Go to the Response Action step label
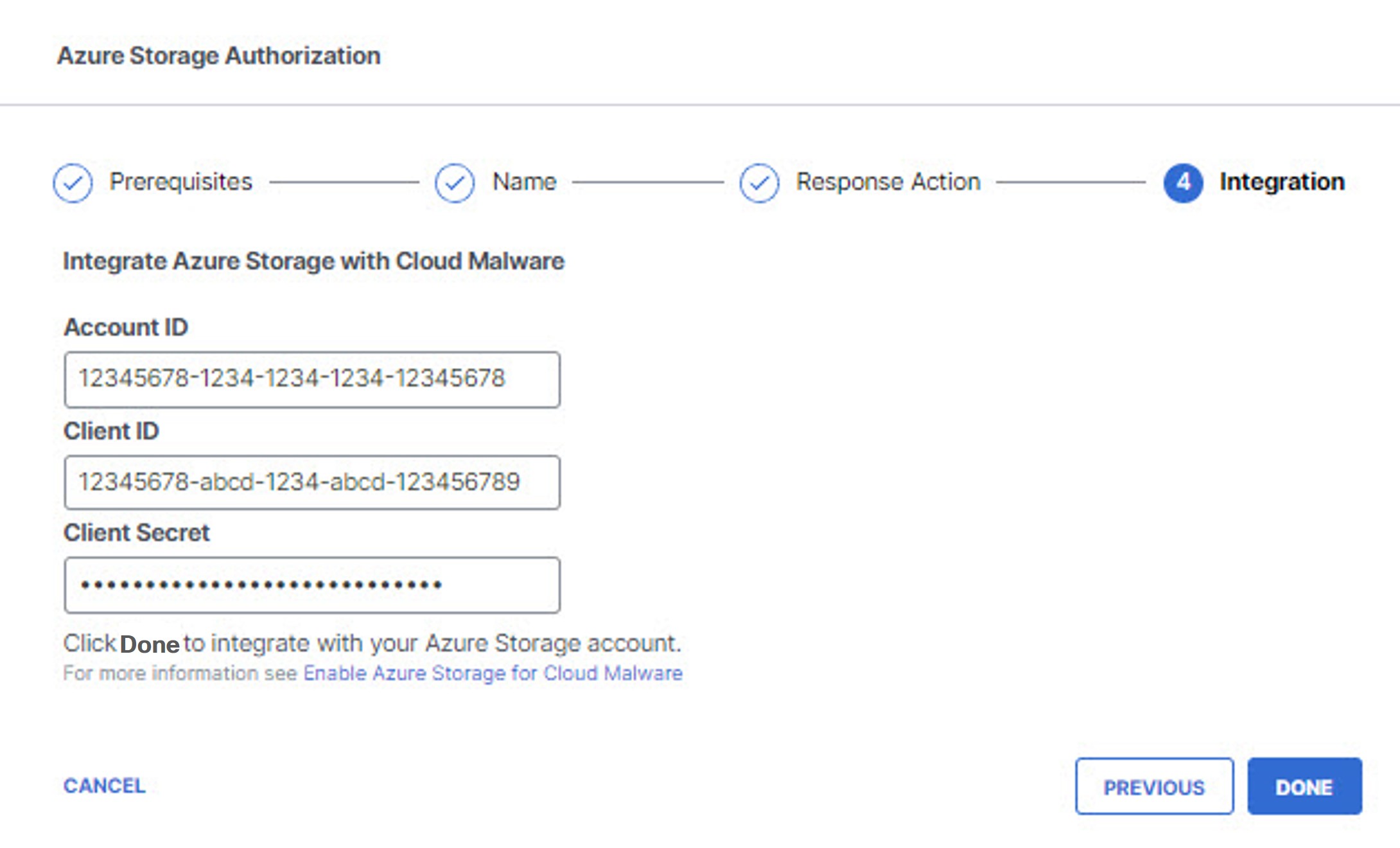Screen dimensions: 1400x848 click(888, 182)
